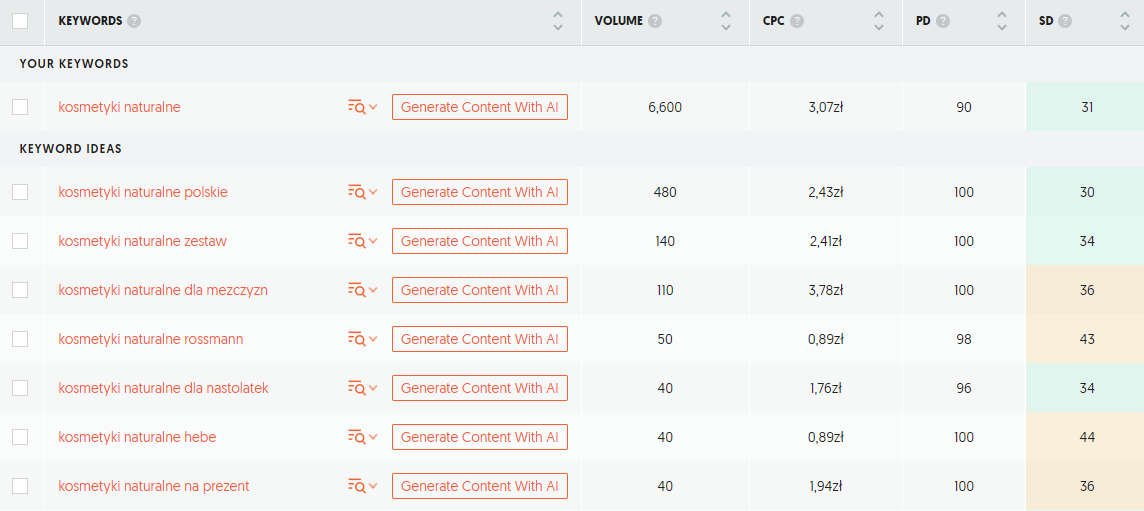This screenshot has height=511, width=1144.
Task: Open the kosmetyki naturalne hebe link
Action: tap(137, 437)
